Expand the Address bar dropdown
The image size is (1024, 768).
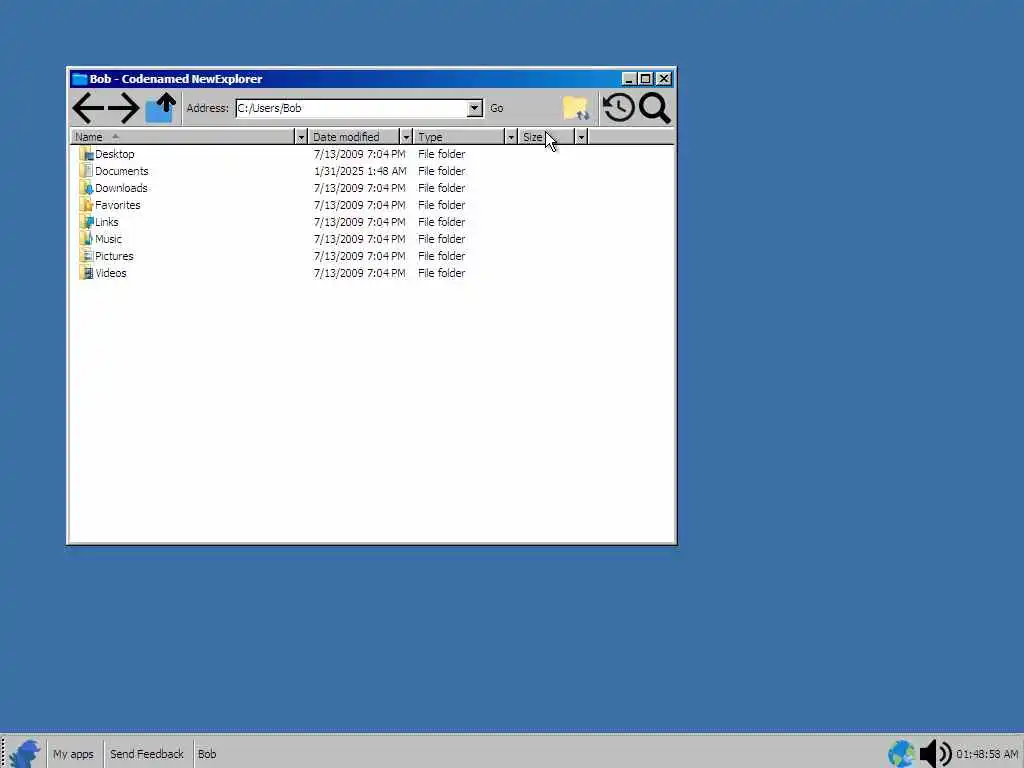point(475,108)
